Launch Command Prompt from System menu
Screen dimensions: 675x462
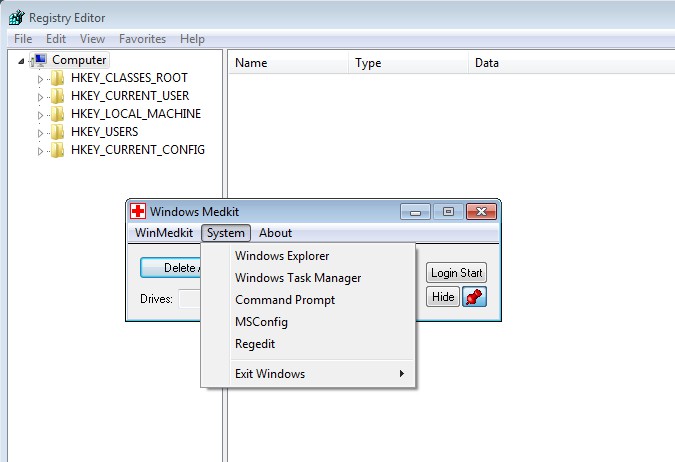tap(308, 300)
